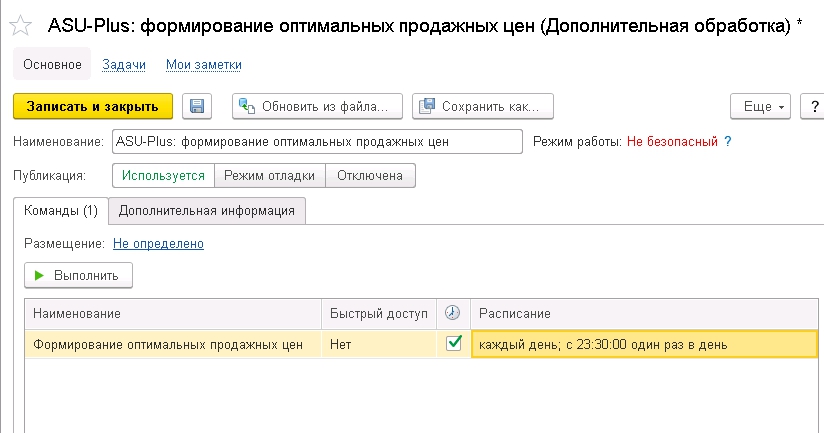Click the Наименование column header
Viewport: 824px width, 433px height.
tap(173, 314)
